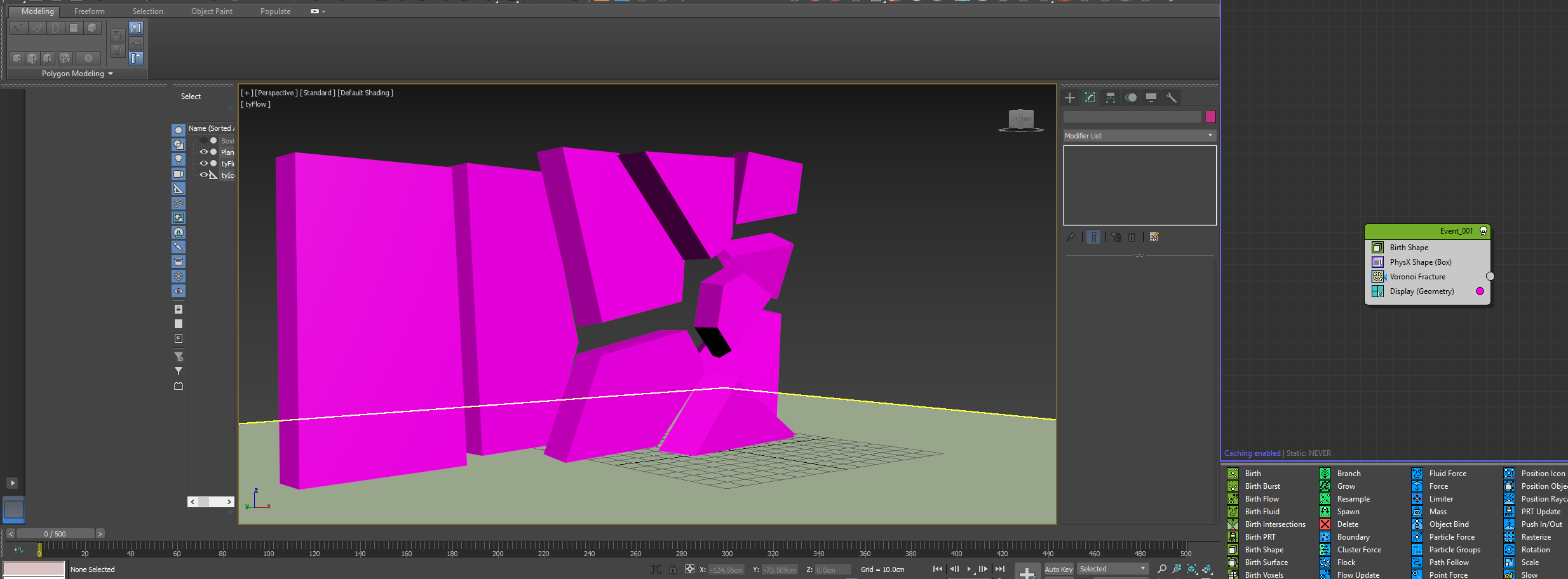Viewport: 1568px width, 579px height.
Task: Open the Utilities wrench panel tab
Action: click(x=1171, y=98)
